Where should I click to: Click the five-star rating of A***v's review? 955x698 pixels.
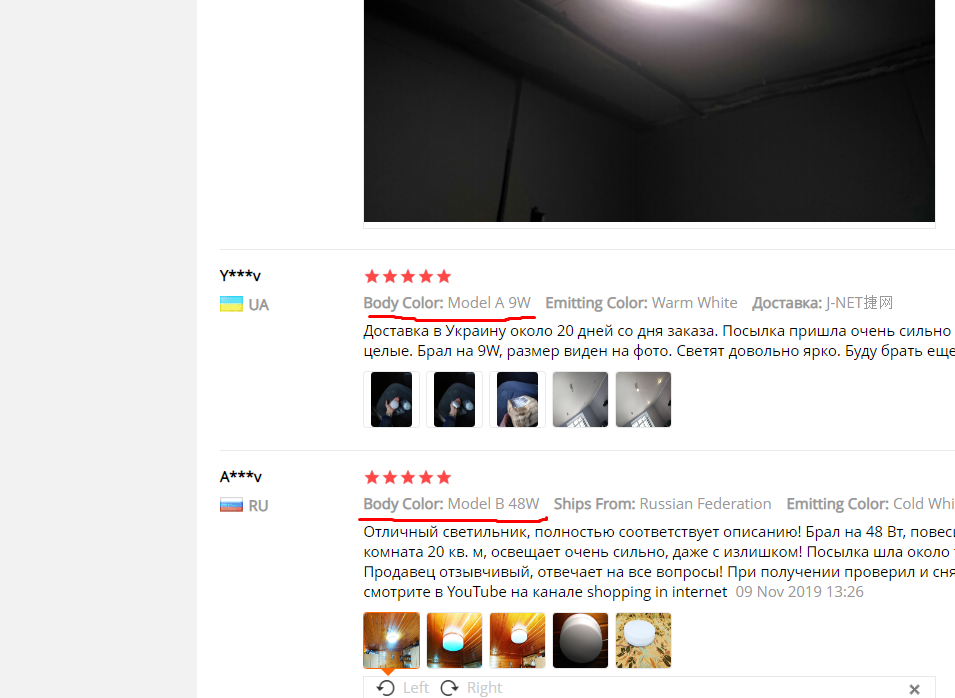point(407,478)
